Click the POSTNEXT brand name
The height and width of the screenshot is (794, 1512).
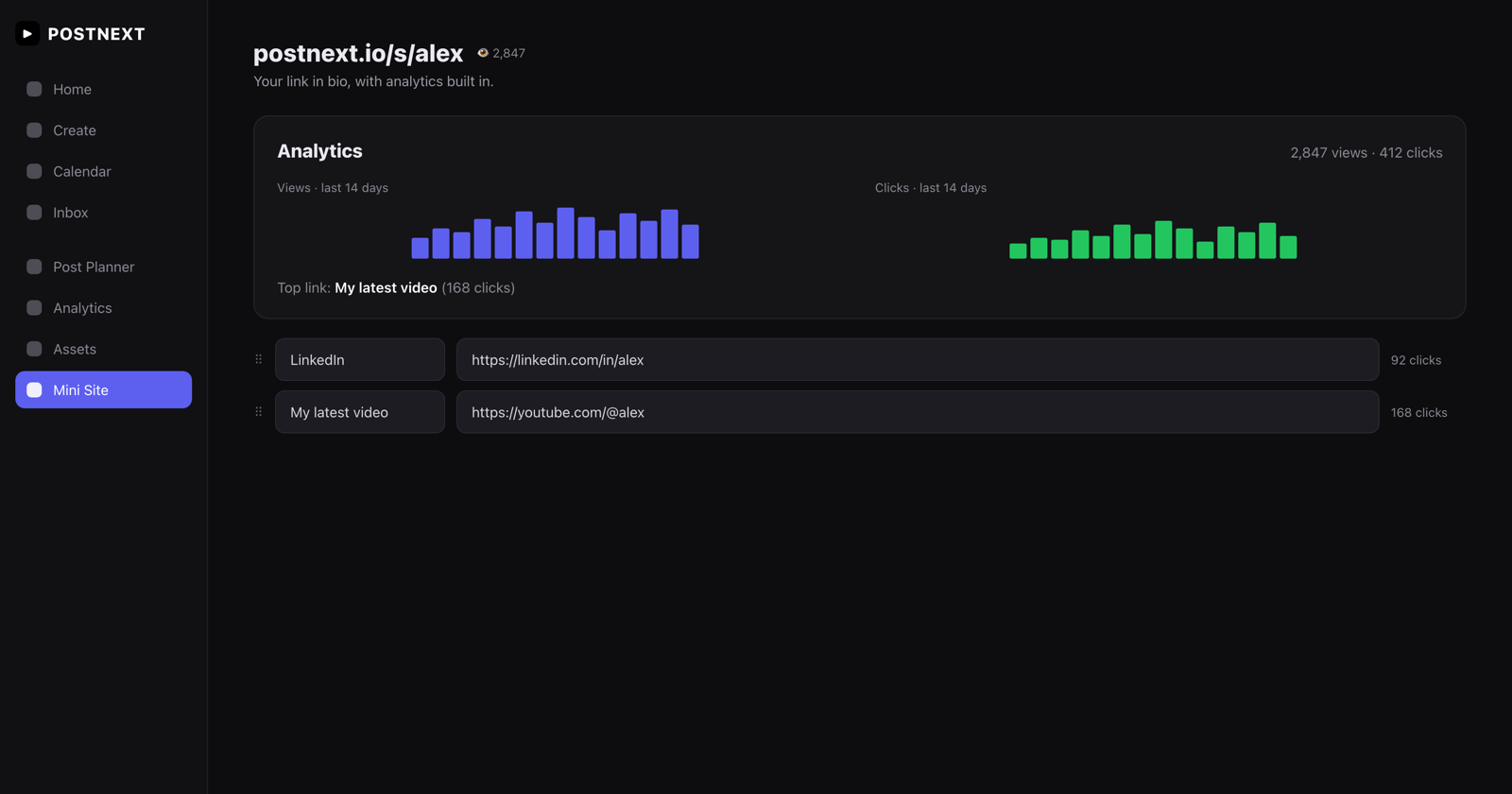pos(96,34)
